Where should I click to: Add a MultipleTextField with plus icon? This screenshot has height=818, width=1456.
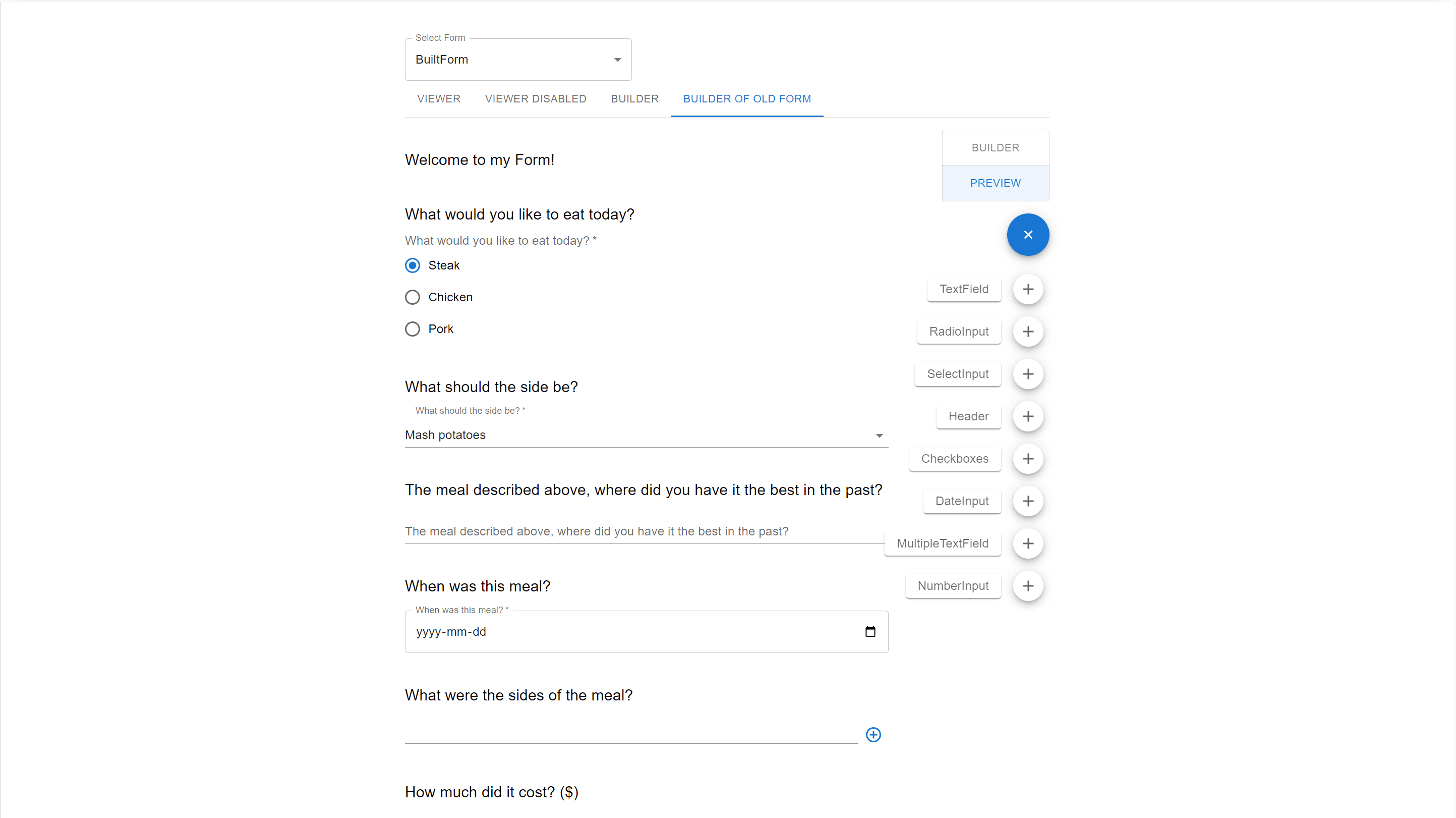click(x=1027, y=543)
